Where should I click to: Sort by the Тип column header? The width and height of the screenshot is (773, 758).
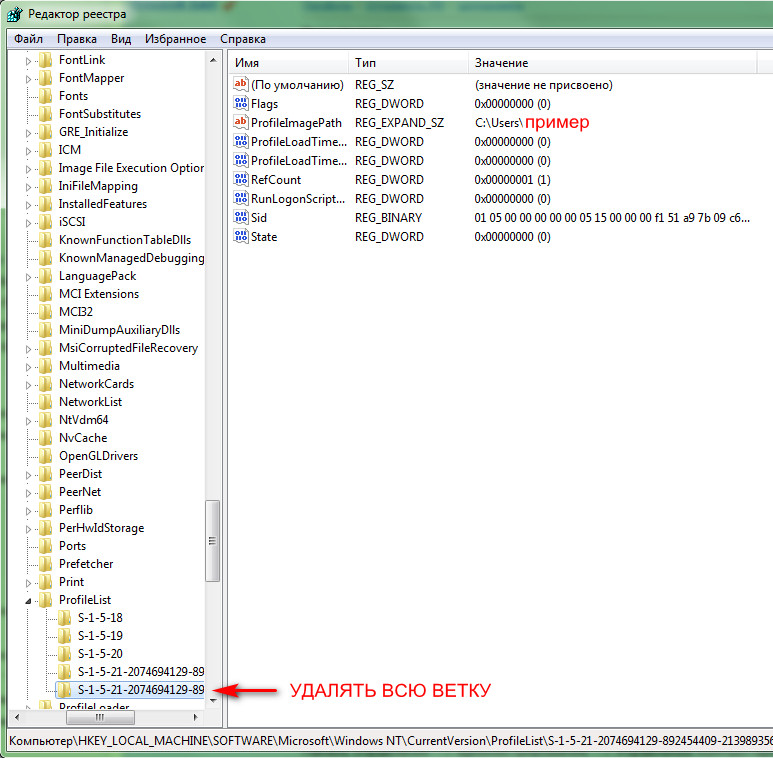tap(409, 63)
